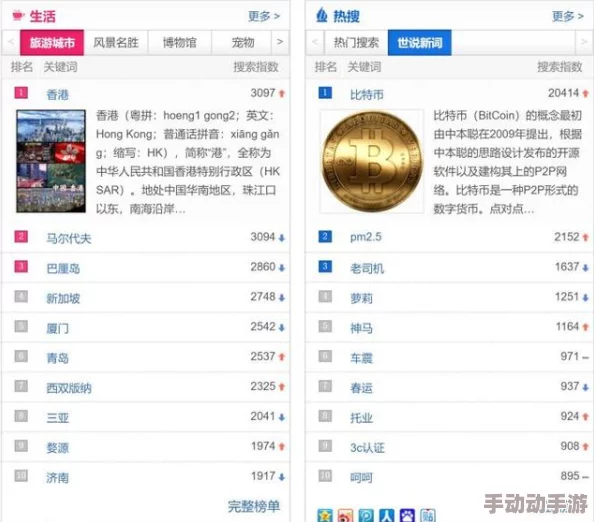Share to Qzone via the star icon

pyautogui.click(x=325, y=516)
